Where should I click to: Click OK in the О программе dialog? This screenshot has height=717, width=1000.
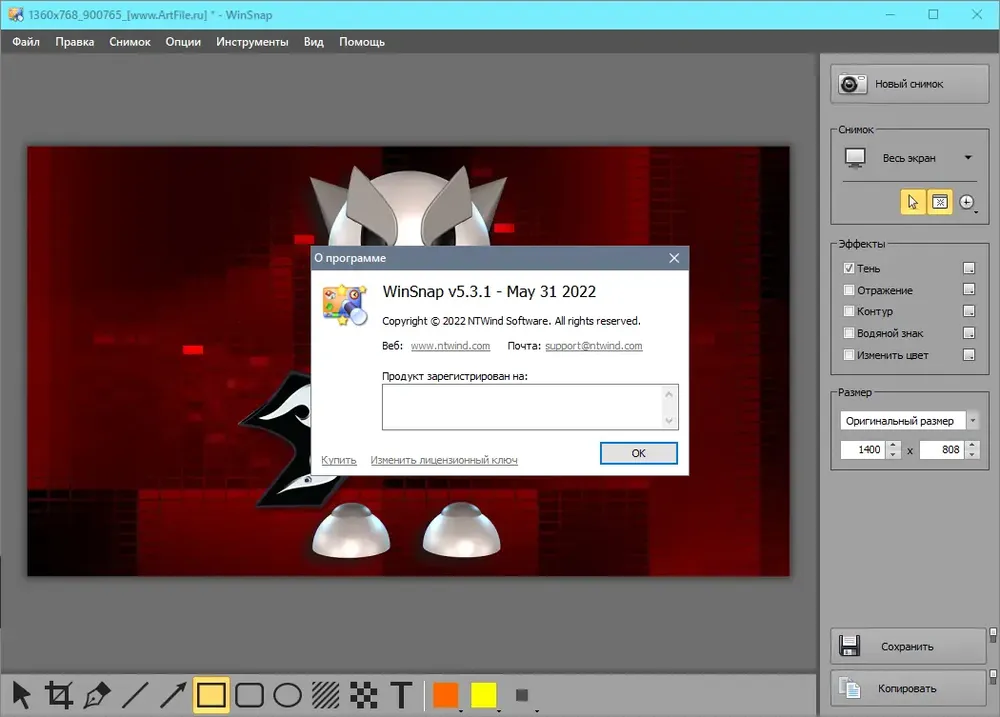pos(638,453)
